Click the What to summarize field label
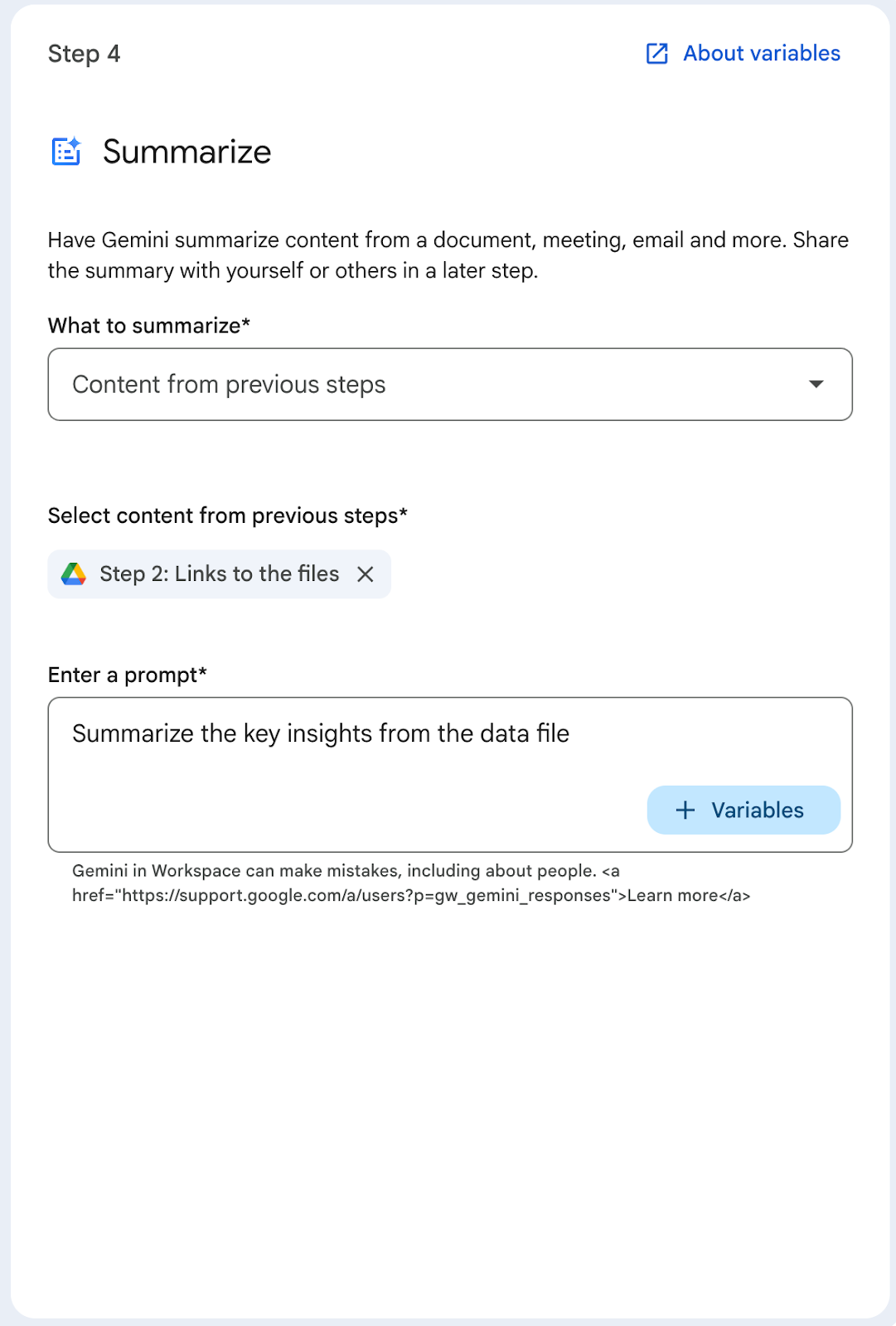This screenshot has width=896, height=1326. [148, 326]
